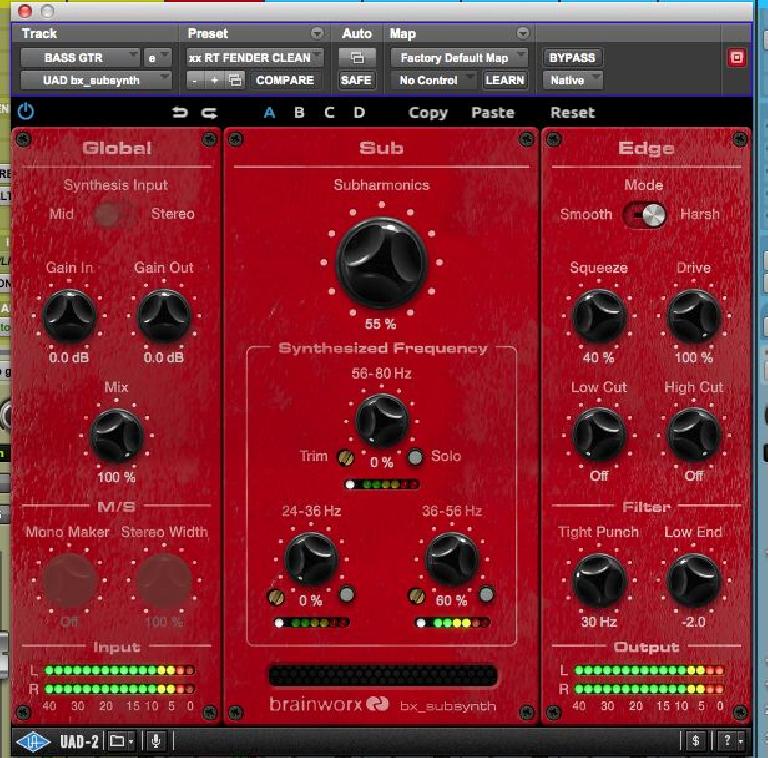The height and width of the screenshot is (758, 768).
Task: Click the Subharmonics knob
Action: 382,263
